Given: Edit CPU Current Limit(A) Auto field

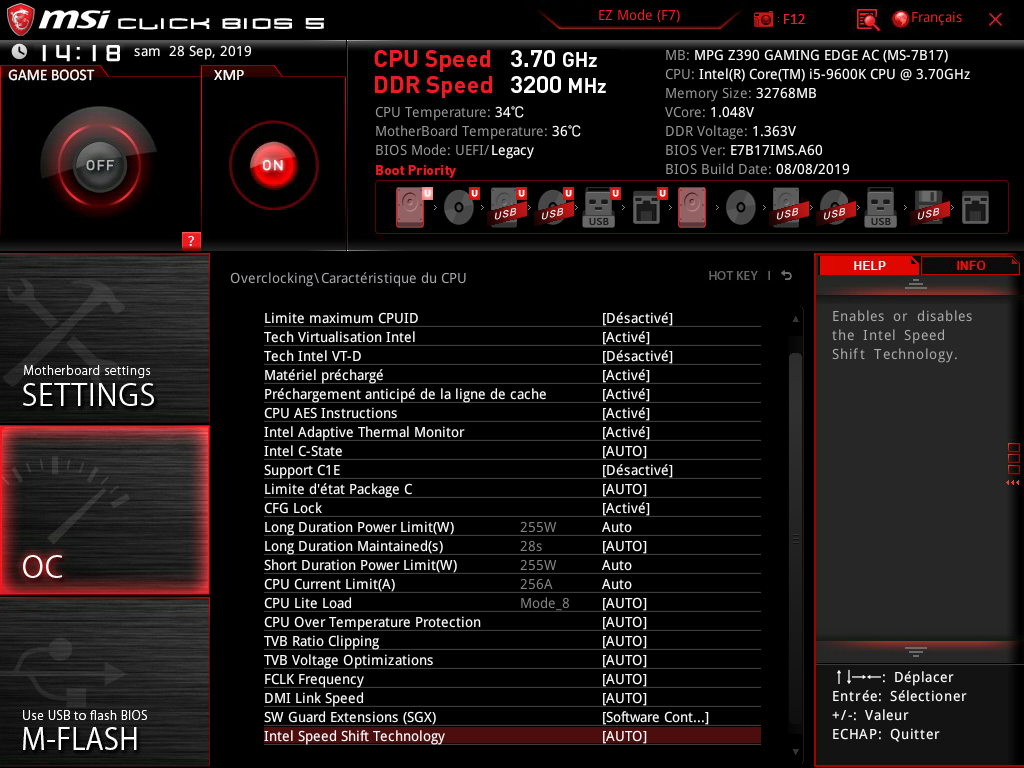Looking at the screenshot, I should click(x=616, y=584).
